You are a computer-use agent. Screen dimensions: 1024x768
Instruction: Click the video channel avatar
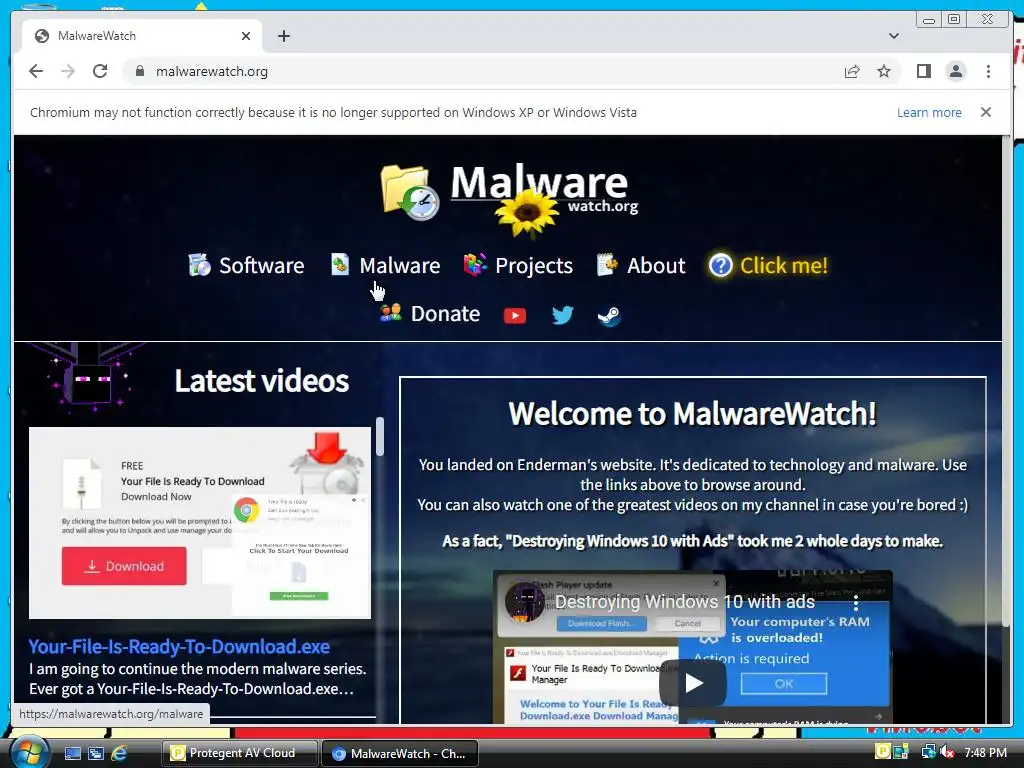[525, 601]
